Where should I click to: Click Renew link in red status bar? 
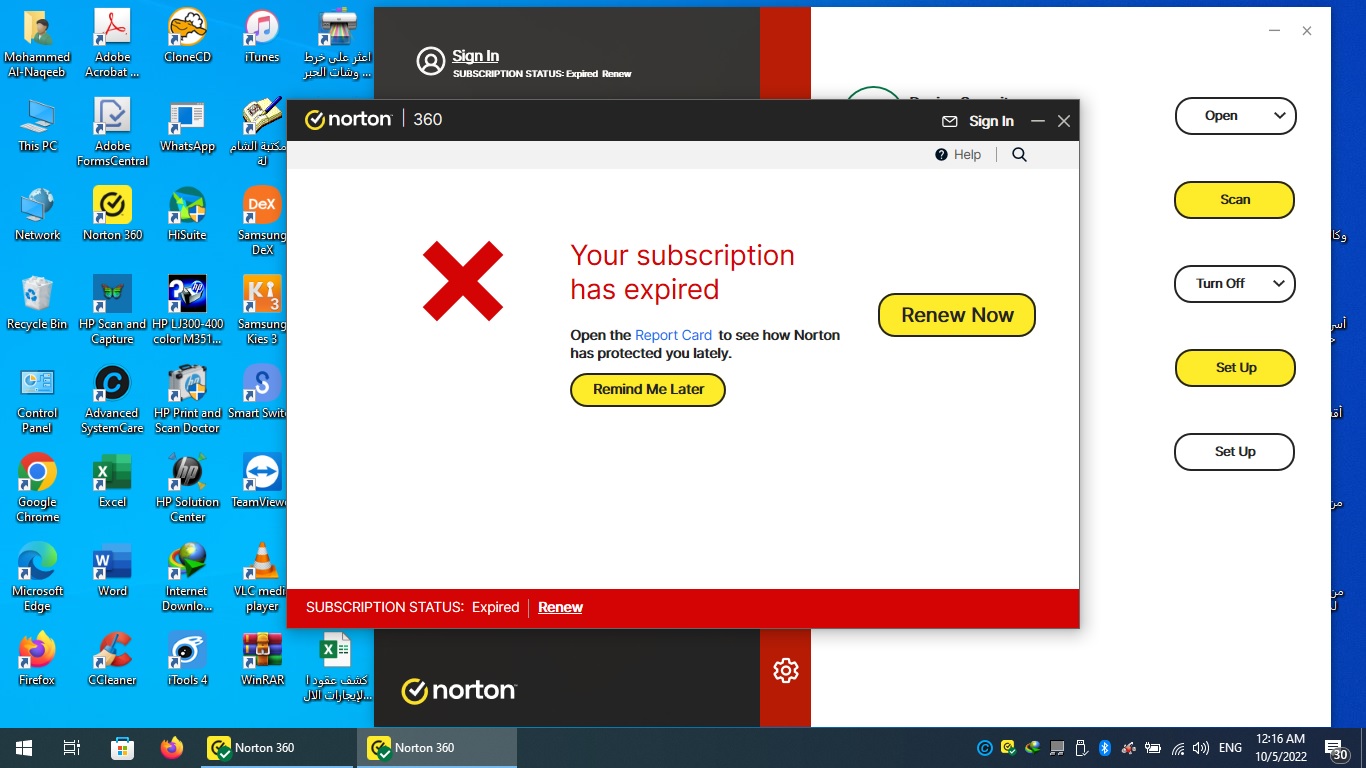click(x=560, y=607)
